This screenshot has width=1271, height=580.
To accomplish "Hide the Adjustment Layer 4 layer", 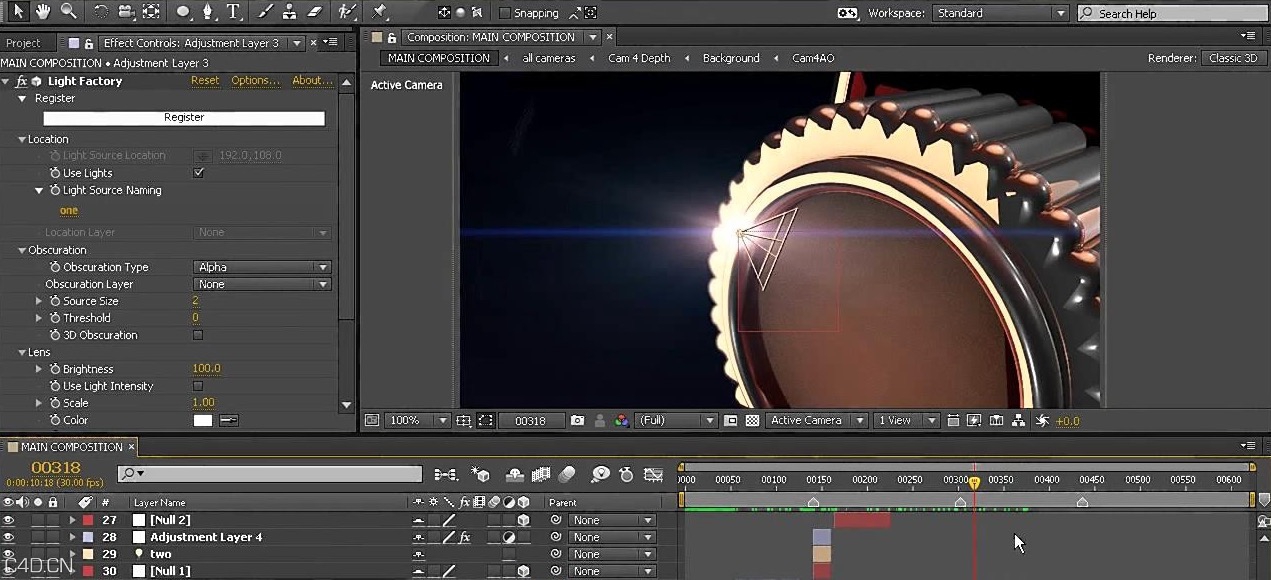I will [x=8, y=537].
